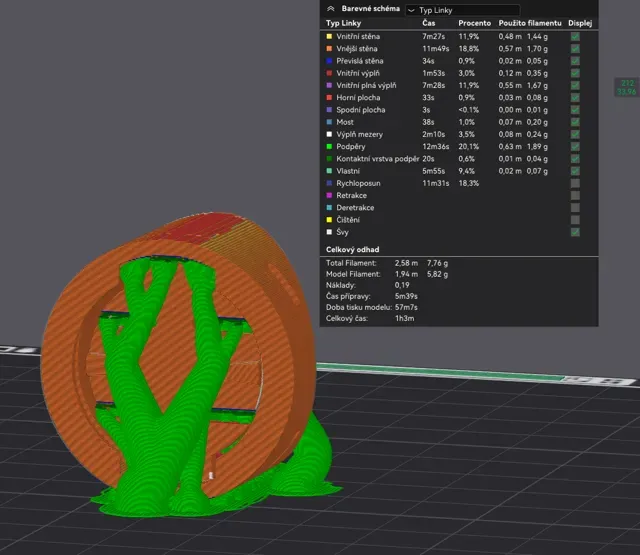Toggle display of Kontaktní vrstva podpěr
Image resolution: width=640 pixels, height=555 pixels.
[x=575, y=159]
